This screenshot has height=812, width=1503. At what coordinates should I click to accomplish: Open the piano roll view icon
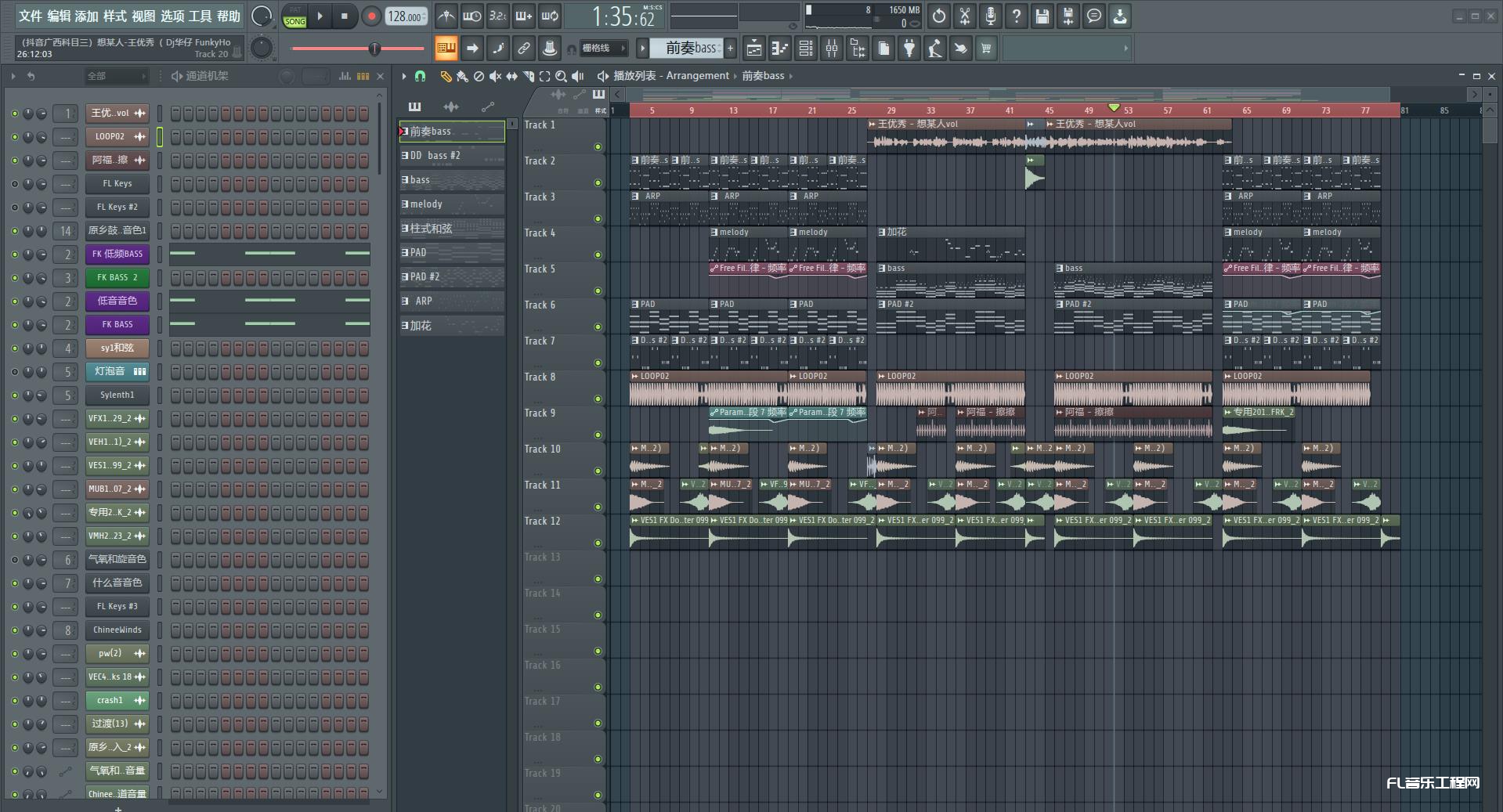point(779,49)
